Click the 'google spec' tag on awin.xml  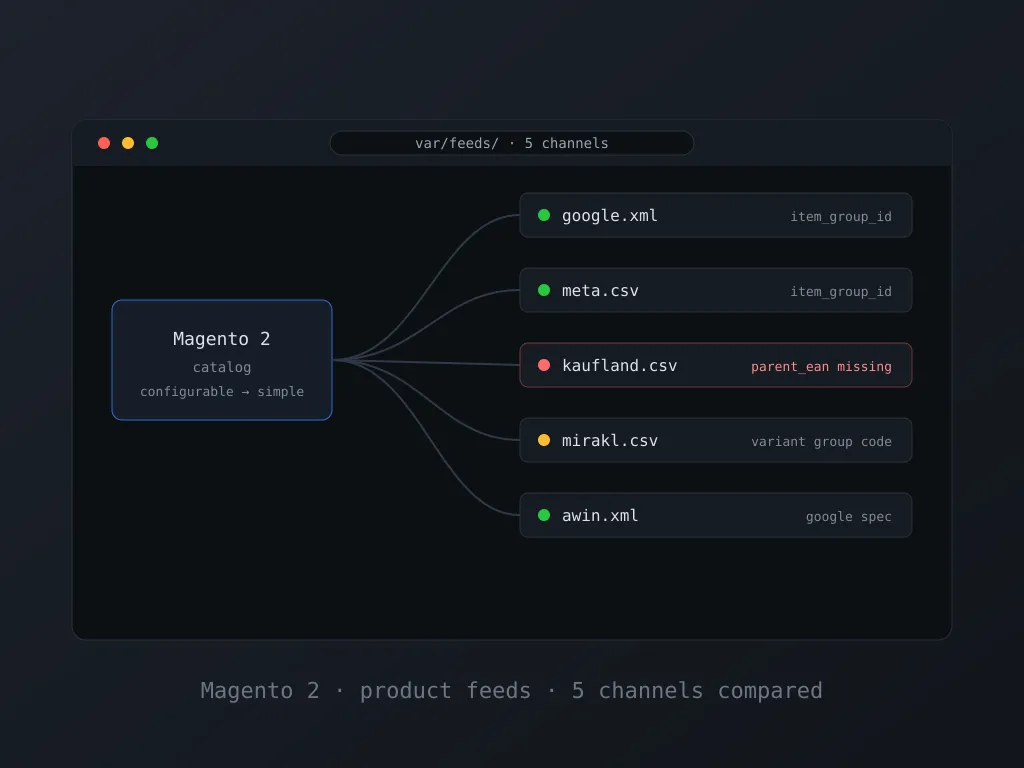[x=849, y=517]
